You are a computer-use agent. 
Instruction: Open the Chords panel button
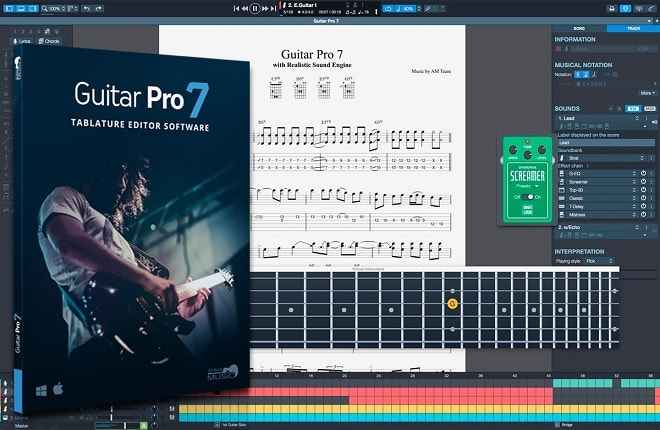[50, 42]
